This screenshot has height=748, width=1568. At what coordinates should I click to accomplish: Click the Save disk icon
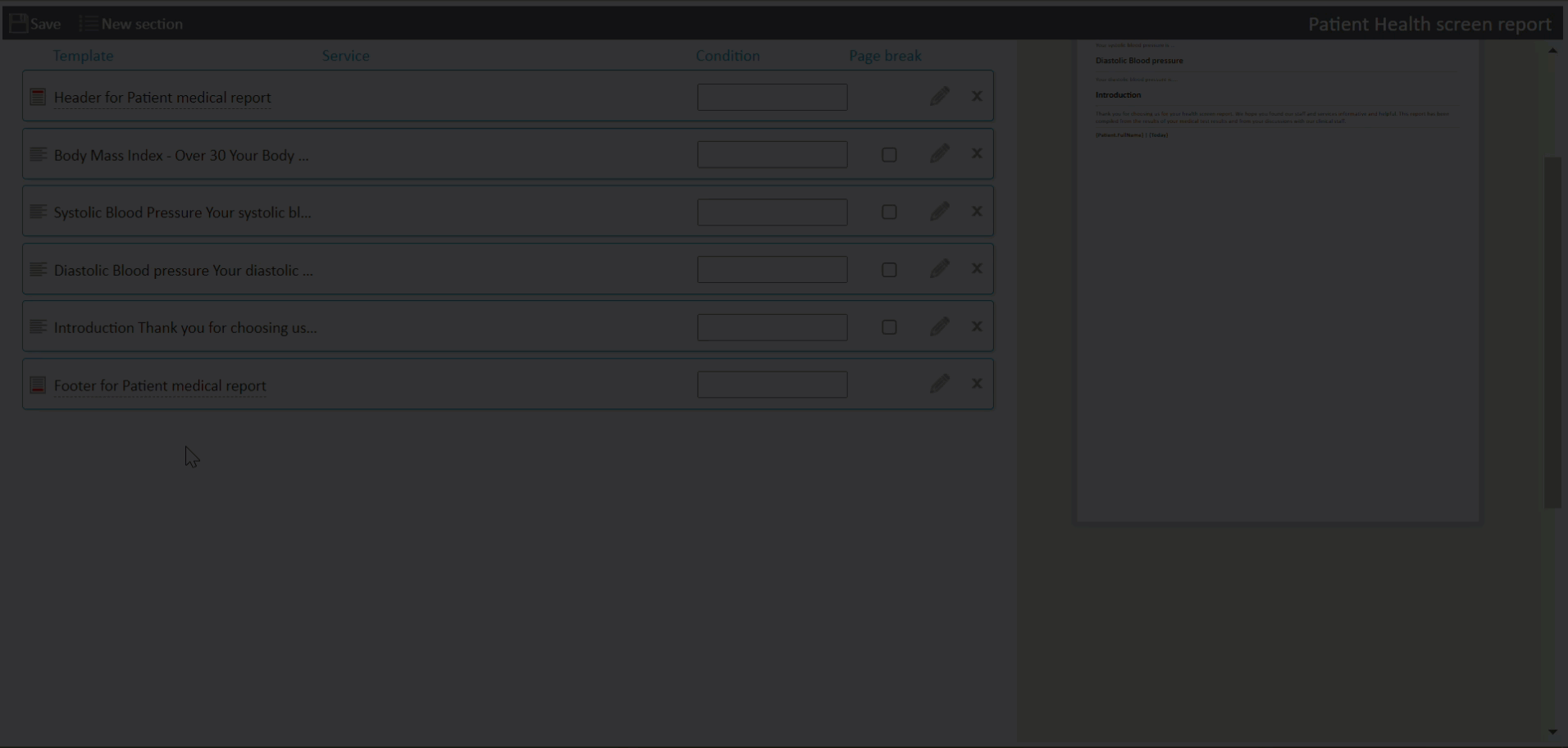[18, 24]
